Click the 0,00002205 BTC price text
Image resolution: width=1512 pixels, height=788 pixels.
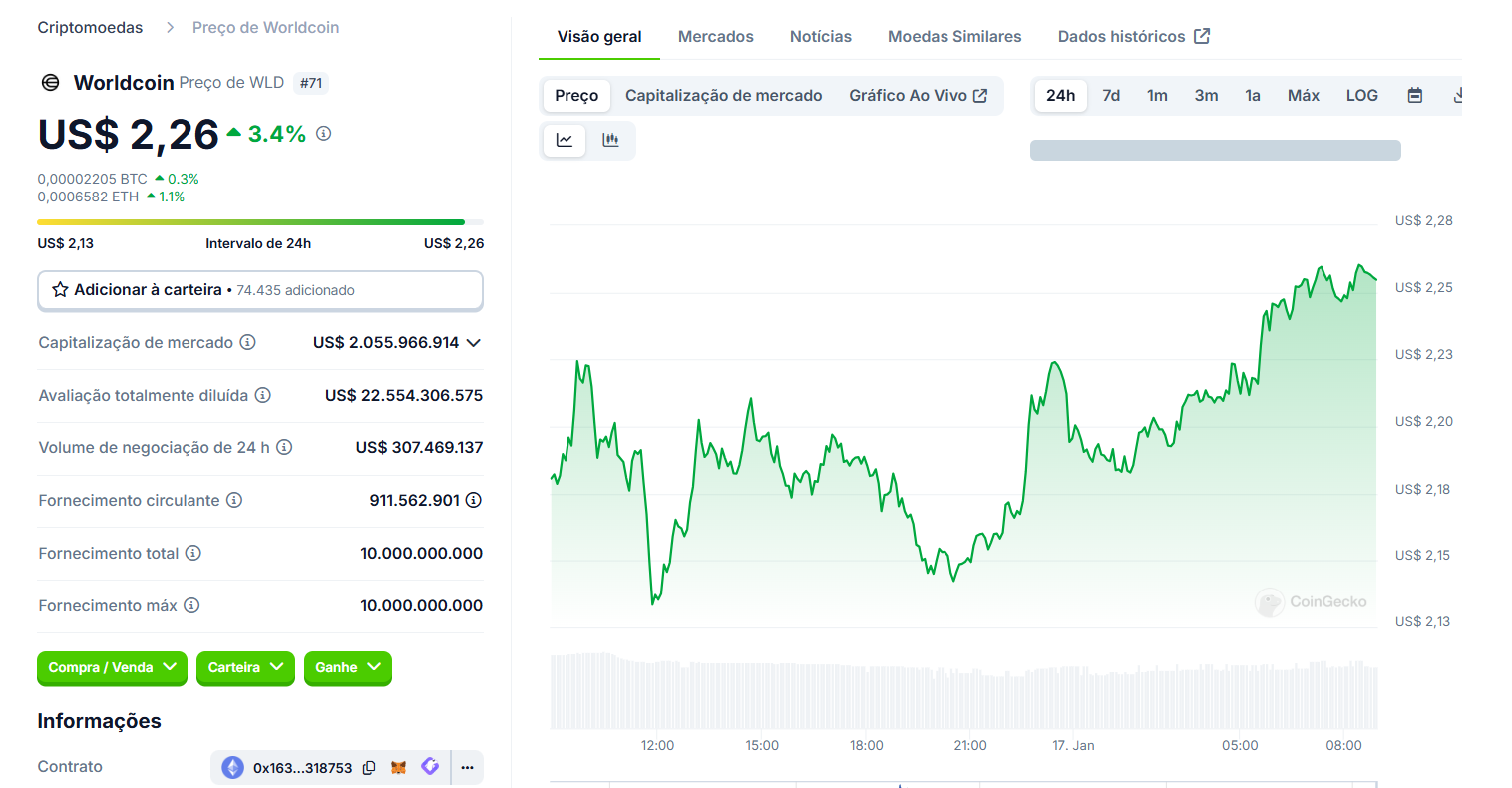(92, 179)
